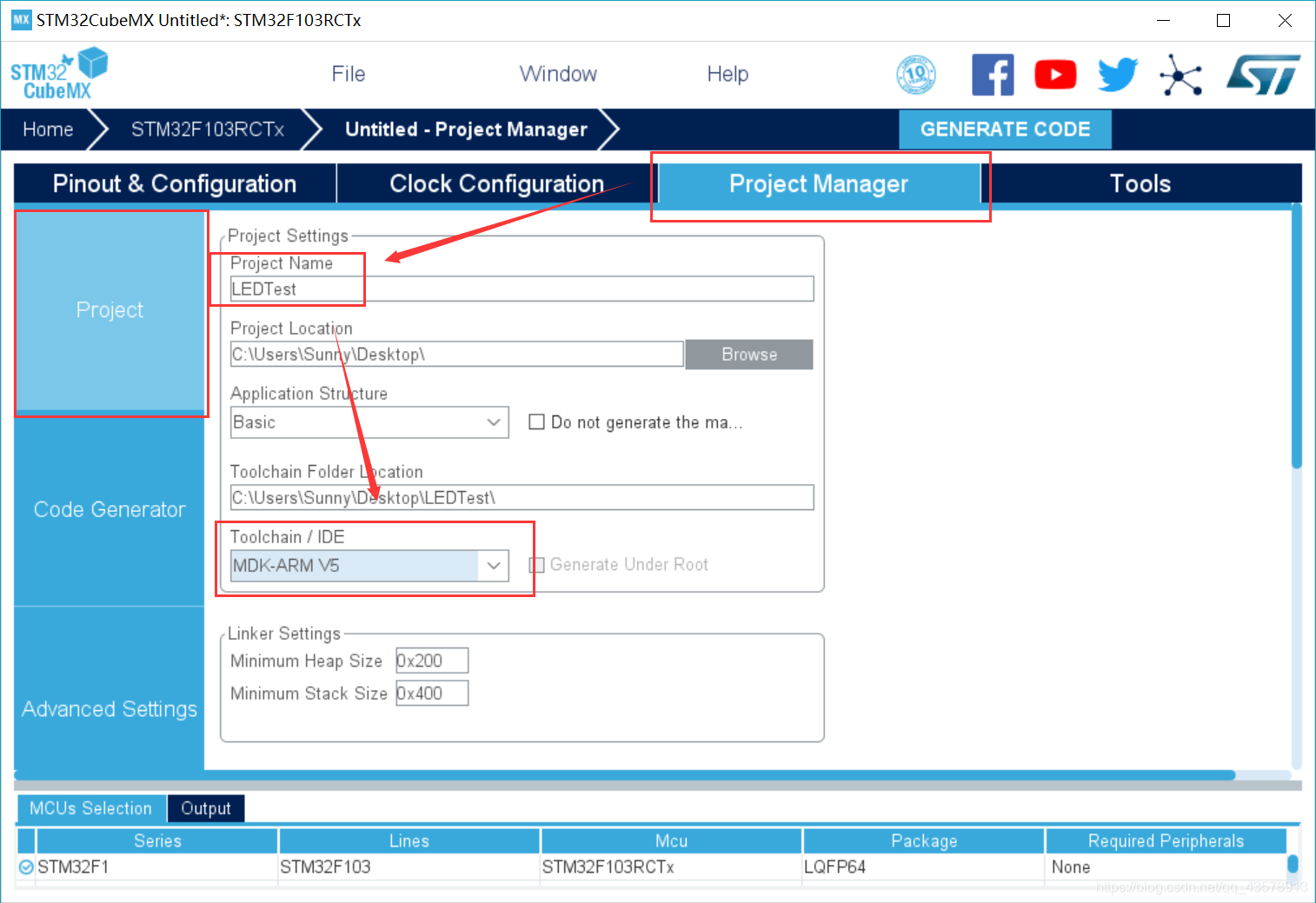Viewport: 1316px width, 903px height.
Task: Open the YouTube icon link
Action: point(1055,75)
